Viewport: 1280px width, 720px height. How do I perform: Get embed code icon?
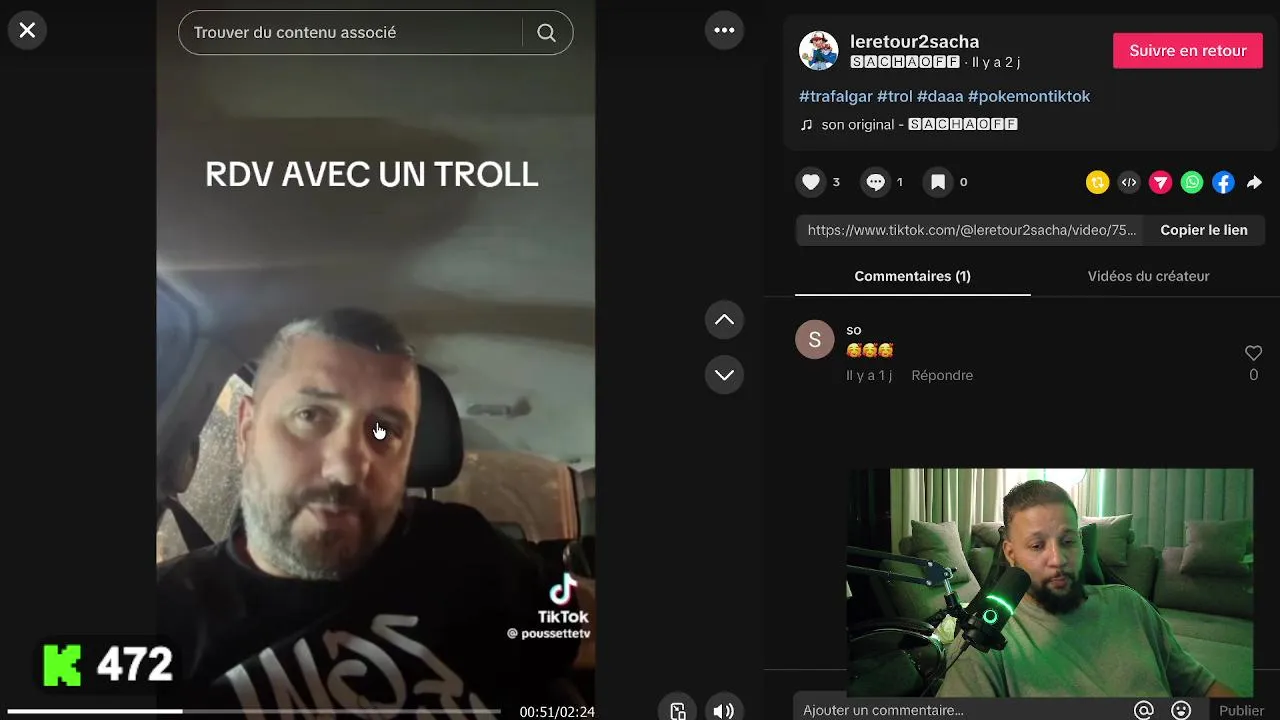coord(1129,182)
